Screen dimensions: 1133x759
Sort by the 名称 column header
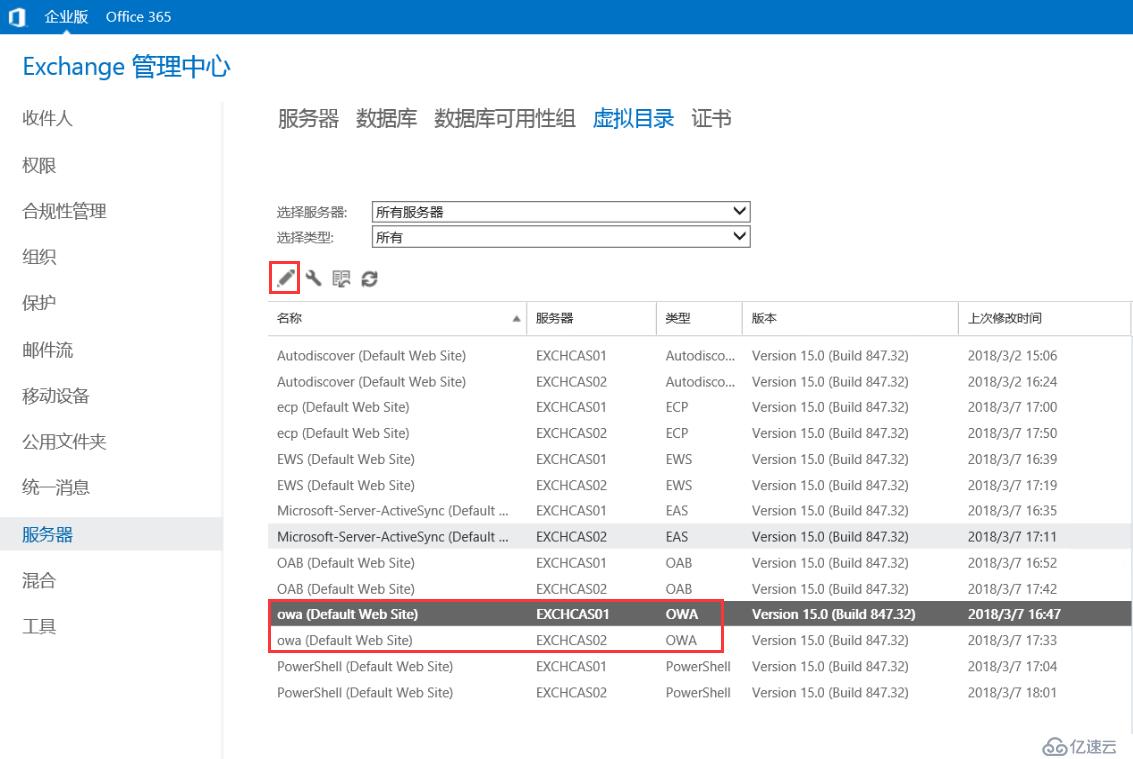397,318
